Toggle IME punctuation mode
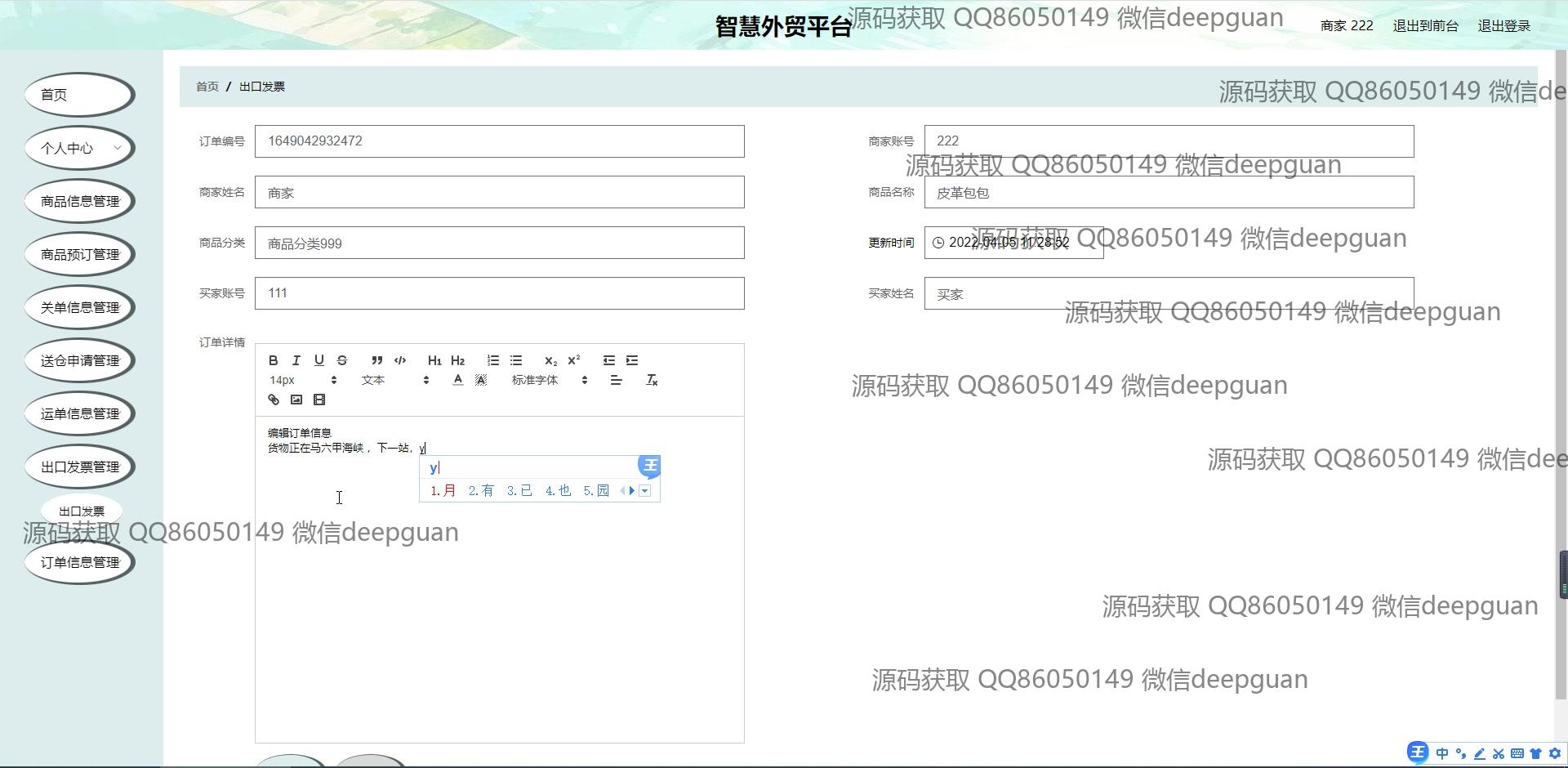Image resolution: width=1568 pixels, height=768 pixels. pyautogui.click(x=1461, y=753)
